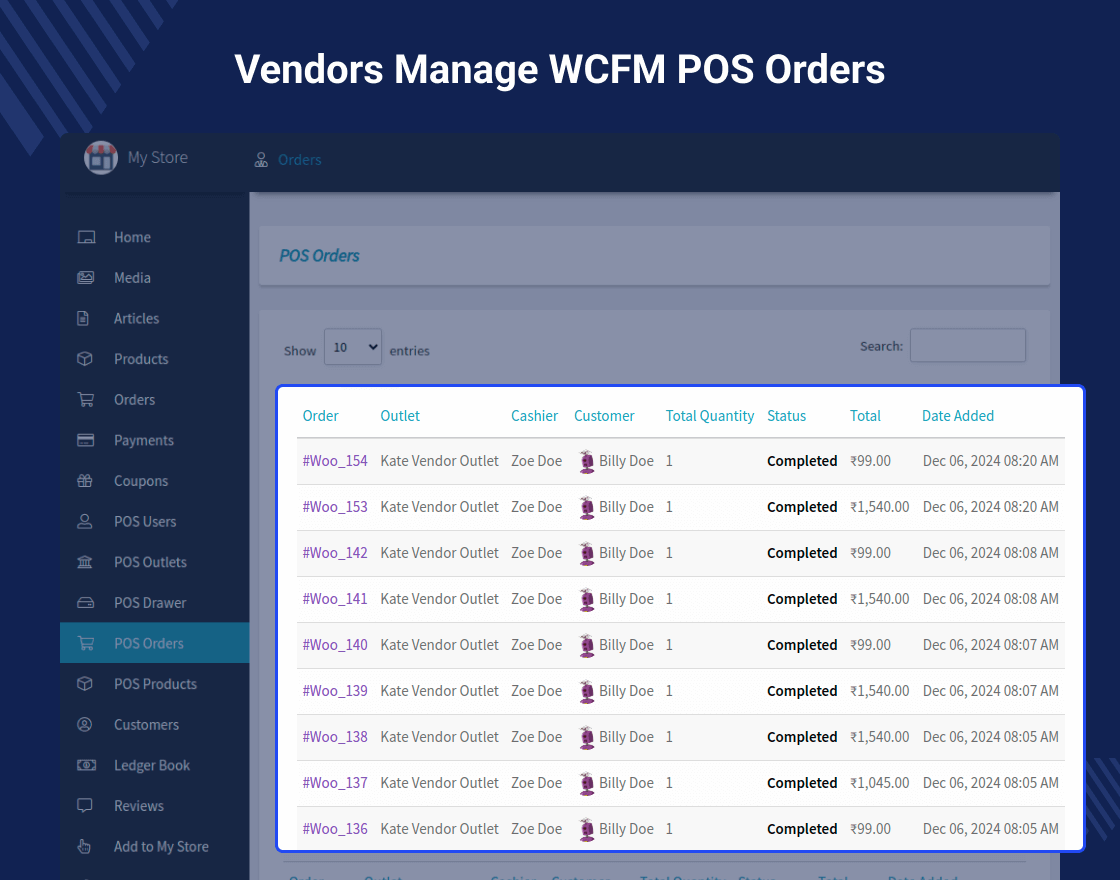Screen dimensions: 1120x880
Task: Click inside the Search field
Action: (967, 345)
